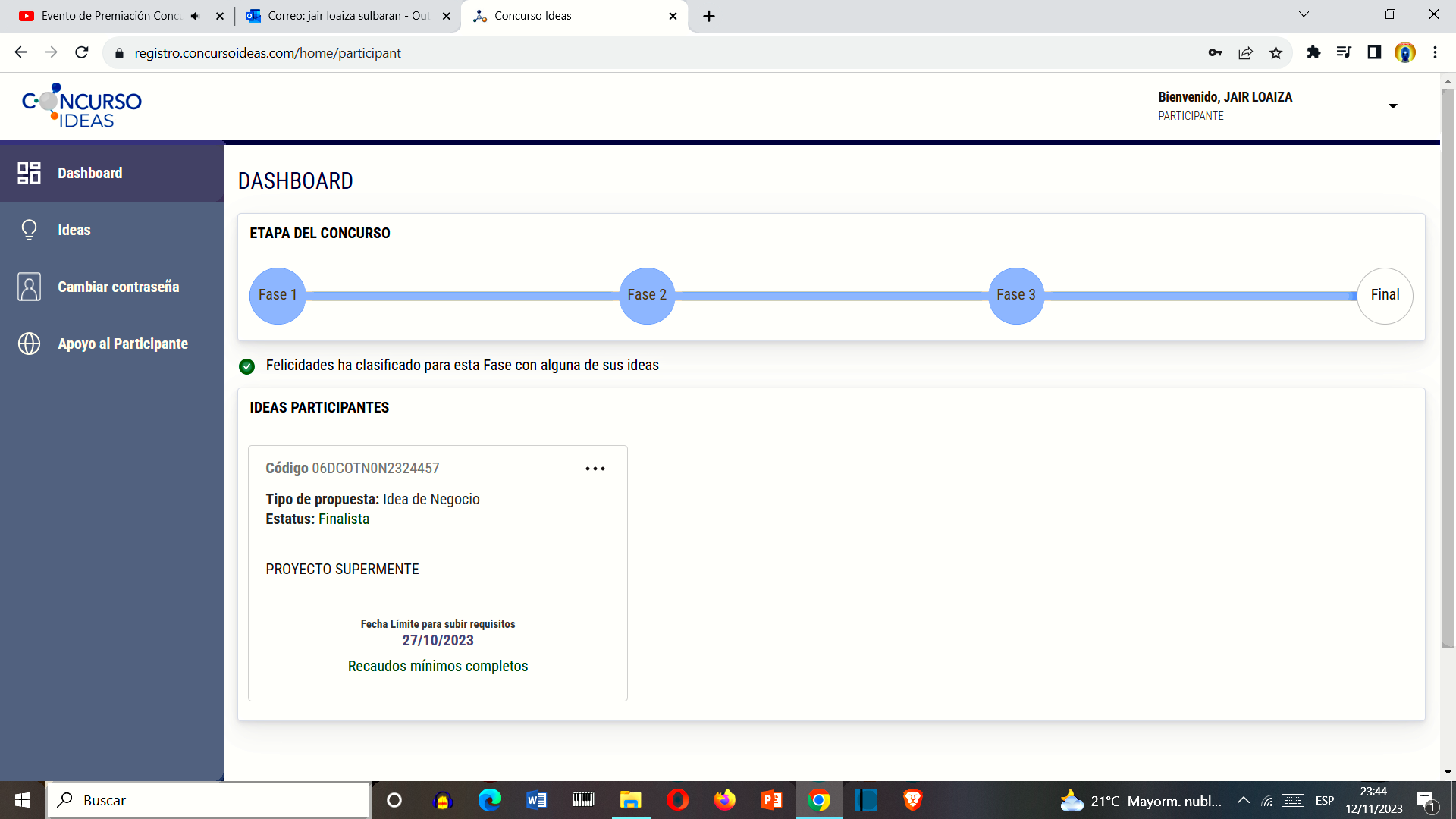Select the Fase 3 stage circle
Screen dimensions: 1456x819
pyautogui.click(x=1016, y=296)
